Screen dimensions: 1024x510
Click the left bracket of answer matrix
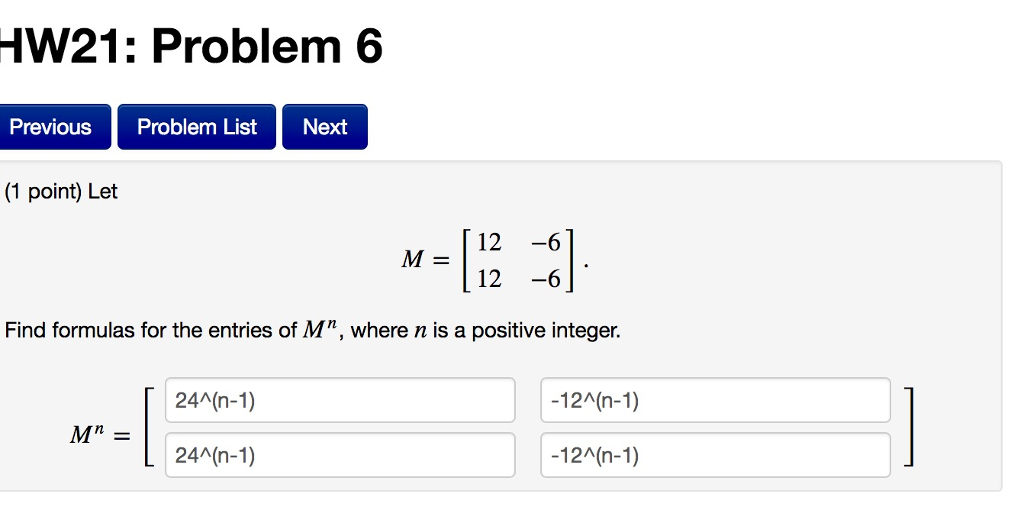click(150, 427)
